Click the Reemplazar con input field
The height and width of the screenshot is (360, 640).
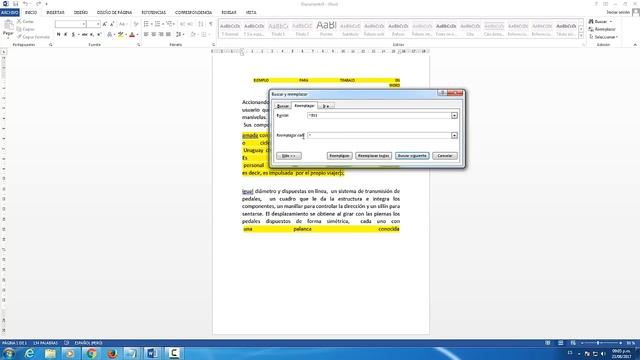379,136
